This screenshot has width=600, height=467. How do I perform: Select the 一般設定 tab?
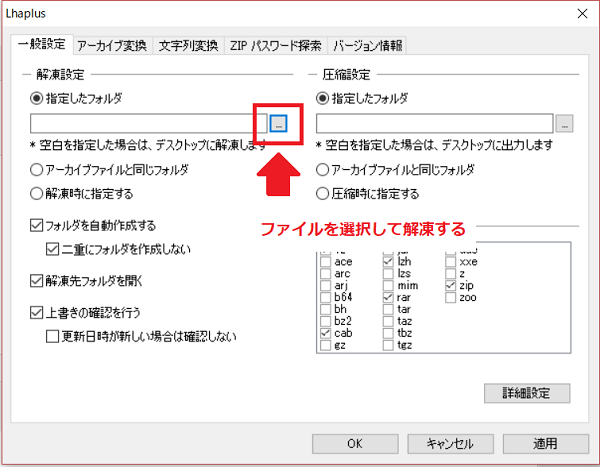tap(42, 44)
